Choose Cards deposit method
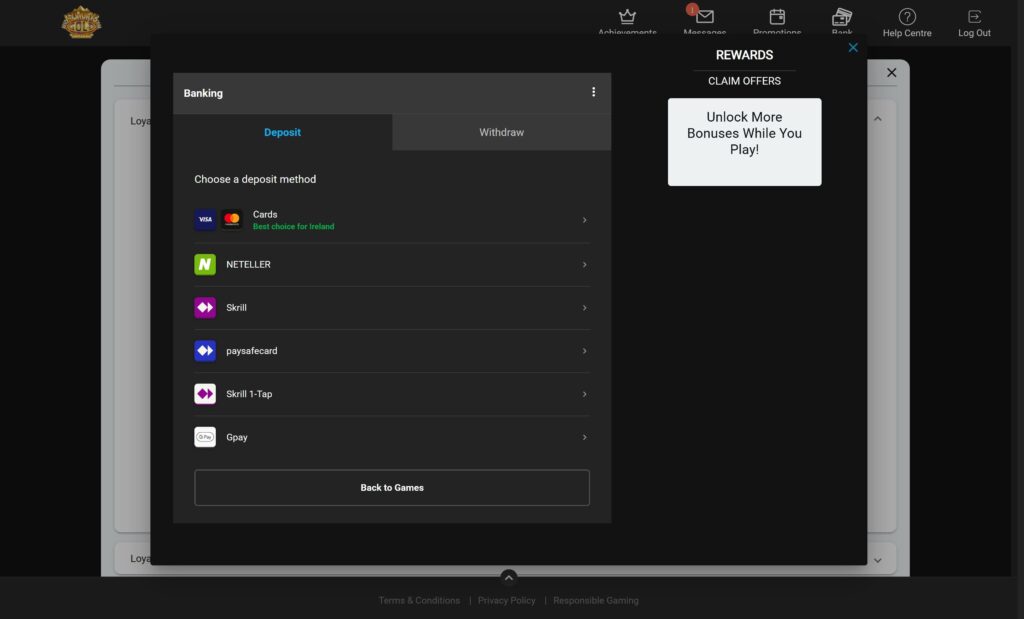 [x=391, y=220]
